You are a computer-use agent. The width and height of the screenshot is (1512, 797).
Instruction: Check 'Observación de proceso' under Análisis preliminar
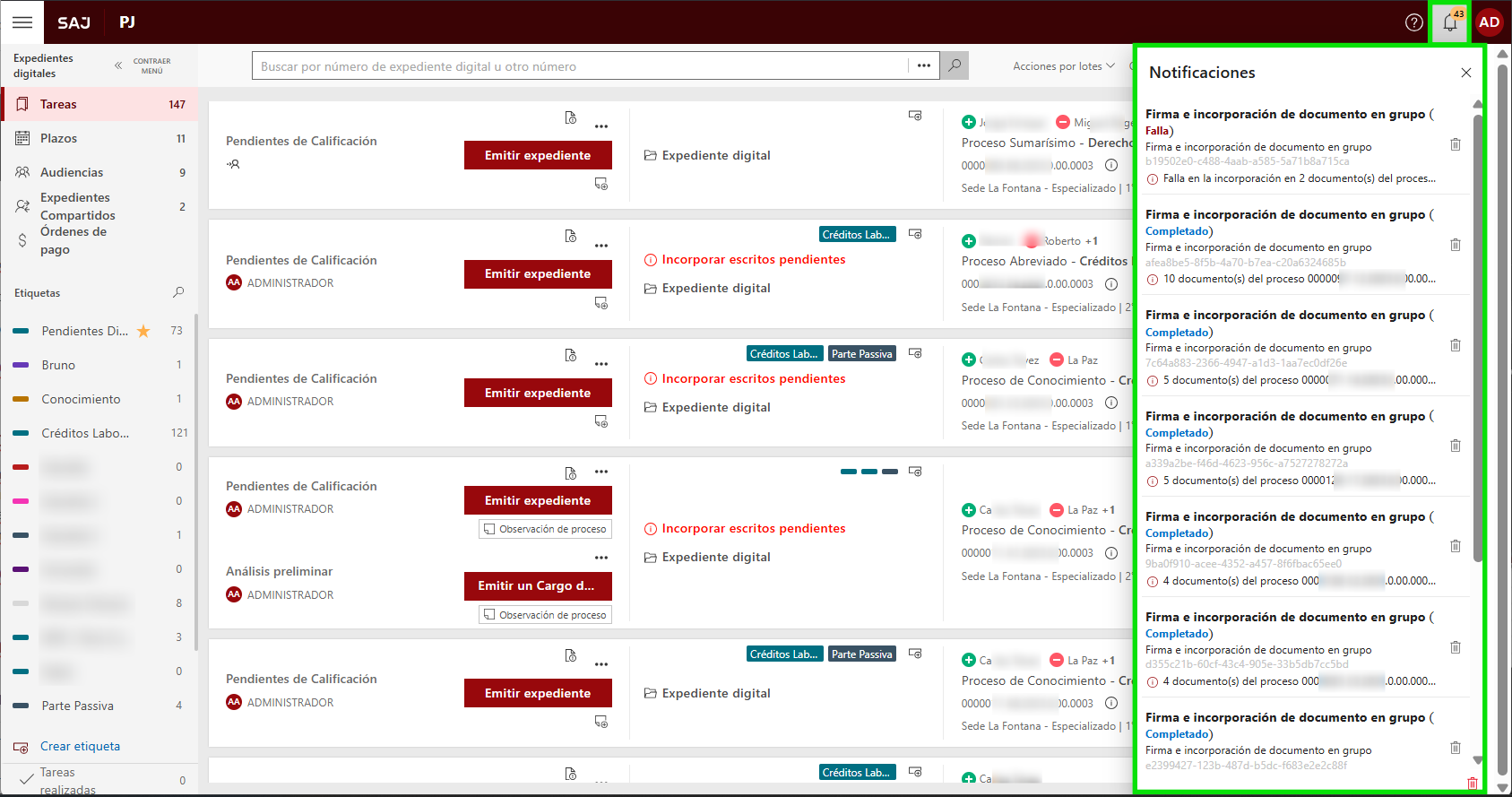point(489,615)
